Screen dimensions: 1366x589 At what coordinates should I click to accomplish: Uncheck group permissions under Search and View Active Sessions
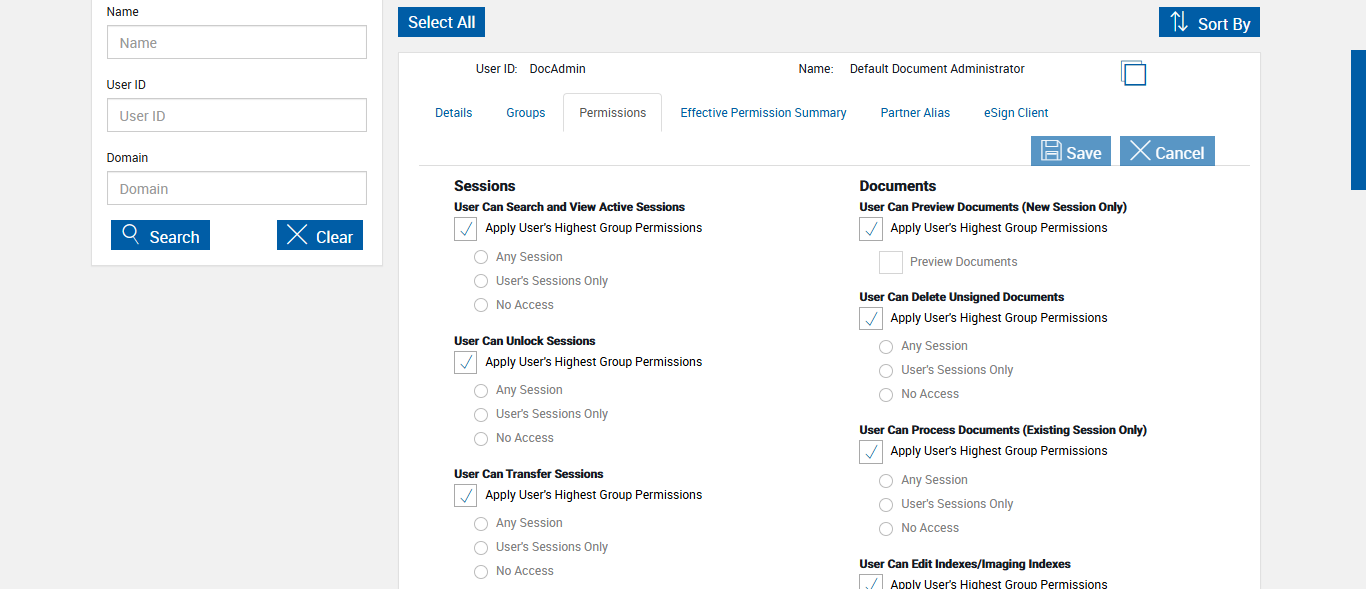465,229
